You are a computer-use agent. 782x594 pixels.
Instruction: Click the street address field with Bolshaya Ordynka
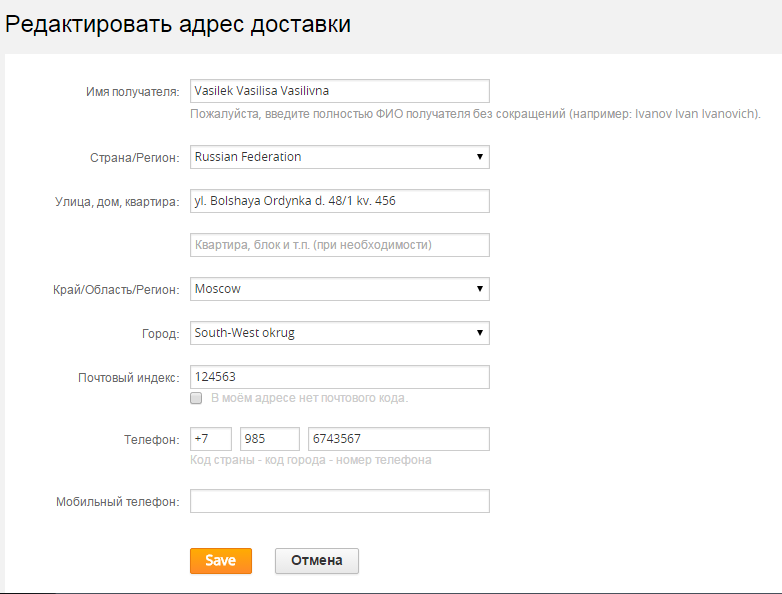pos(340,201)
